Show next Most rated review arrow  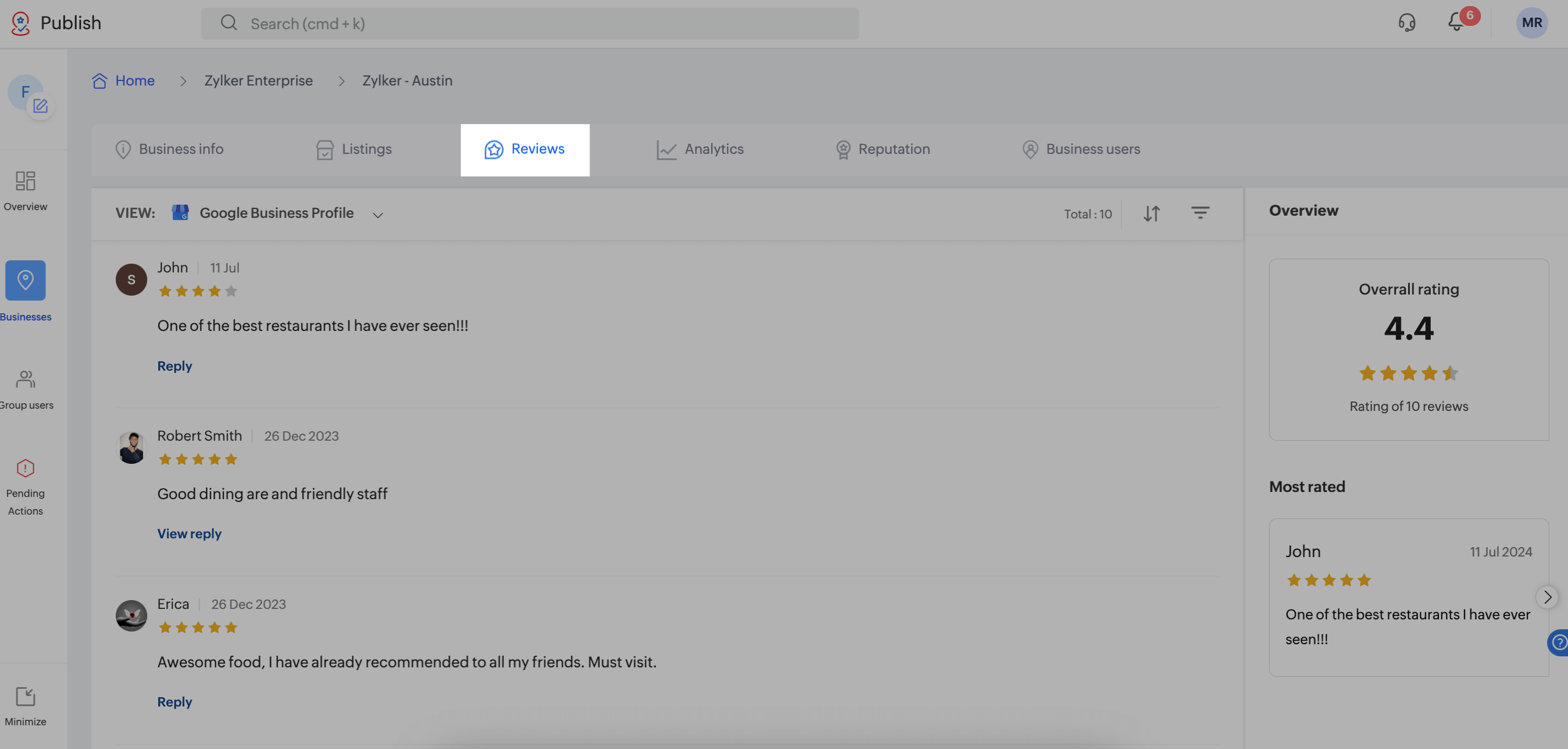click(x=1547, y=597)
